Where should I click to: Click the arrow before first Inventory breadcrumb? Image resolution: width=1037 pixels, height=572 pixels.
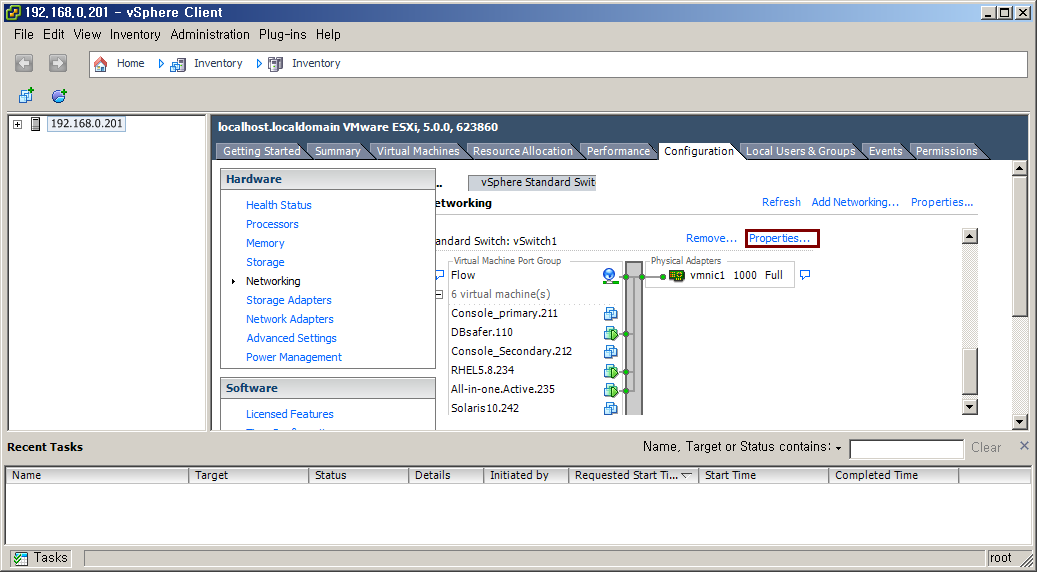[161, 63]
